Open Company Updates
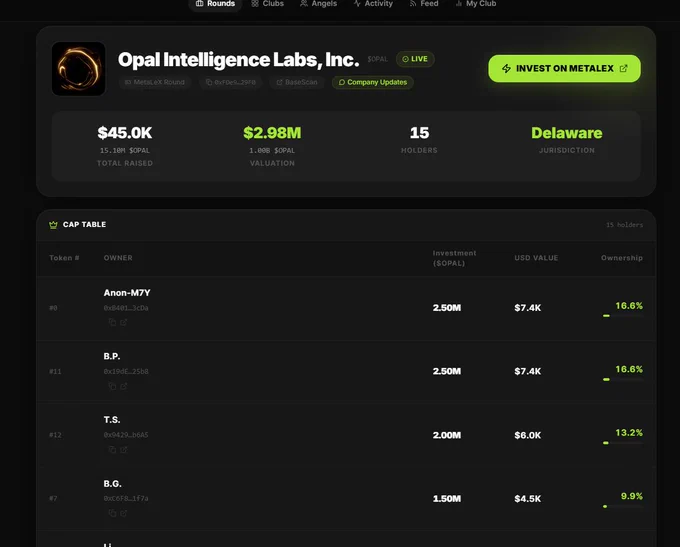This screenshot has height=547, width=680. 373,82
